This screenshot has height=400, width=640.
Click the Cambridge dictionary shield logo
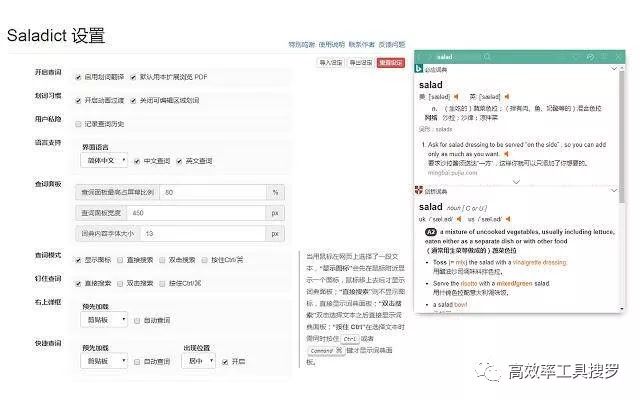[418, 190]
